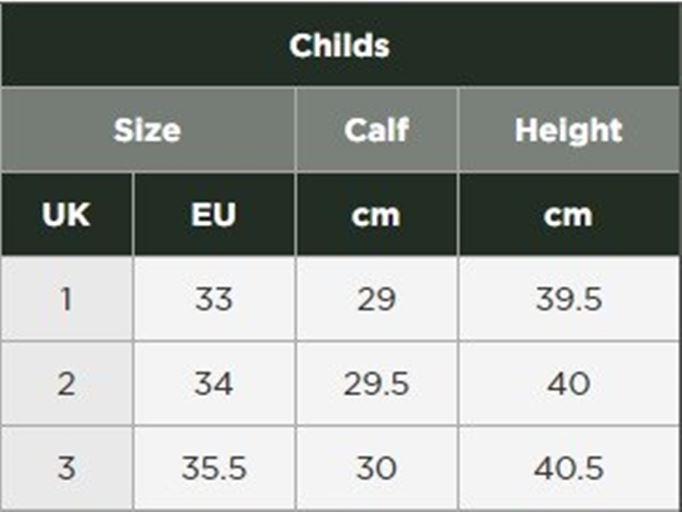Image resolution: width=682 pixels, height=512 pixels.
Task: Select UK size 3 cell
Action: tap(66, 468)
